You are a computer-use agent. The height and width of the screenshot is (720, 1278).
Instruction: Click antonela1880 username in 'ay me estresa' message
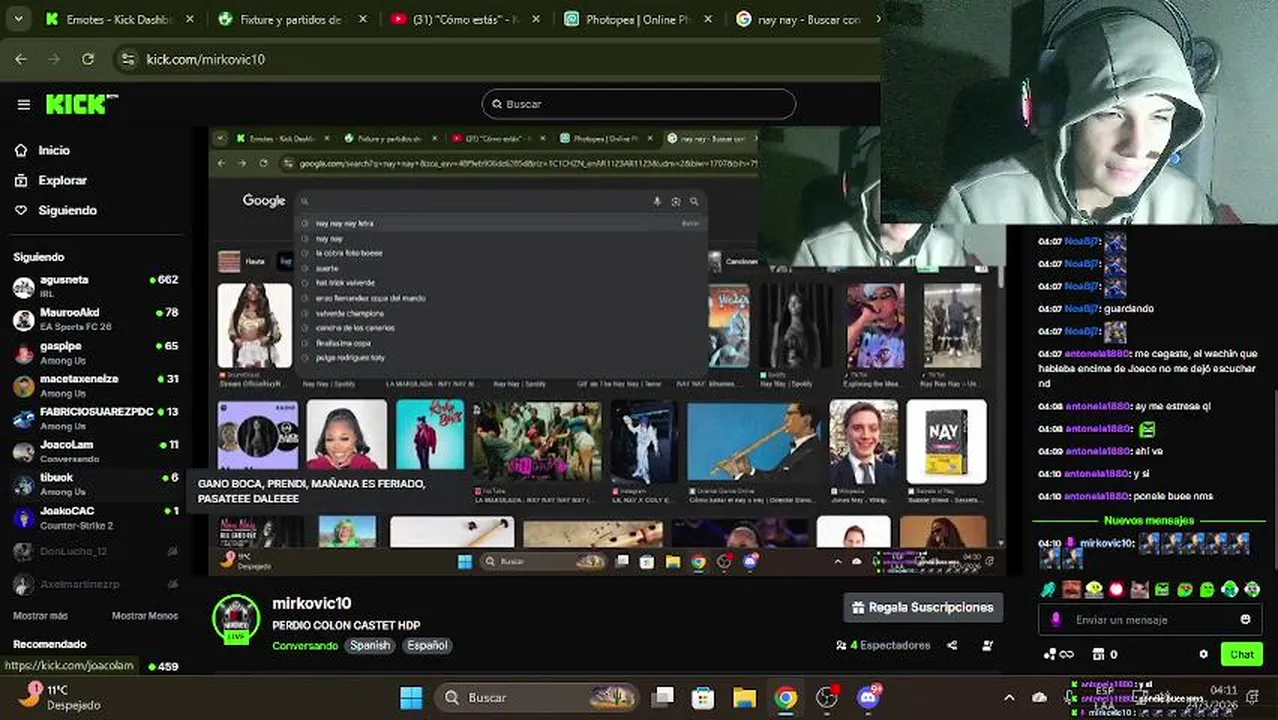click(1097, 407)
